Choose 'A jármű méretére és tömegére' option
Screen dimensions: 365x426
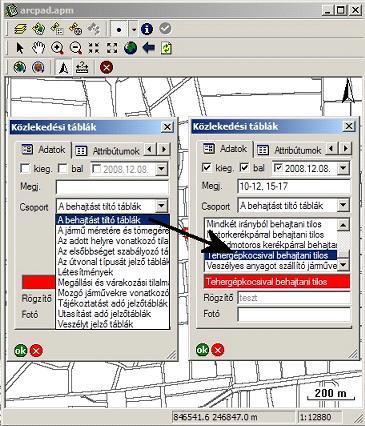click(113, 230)
